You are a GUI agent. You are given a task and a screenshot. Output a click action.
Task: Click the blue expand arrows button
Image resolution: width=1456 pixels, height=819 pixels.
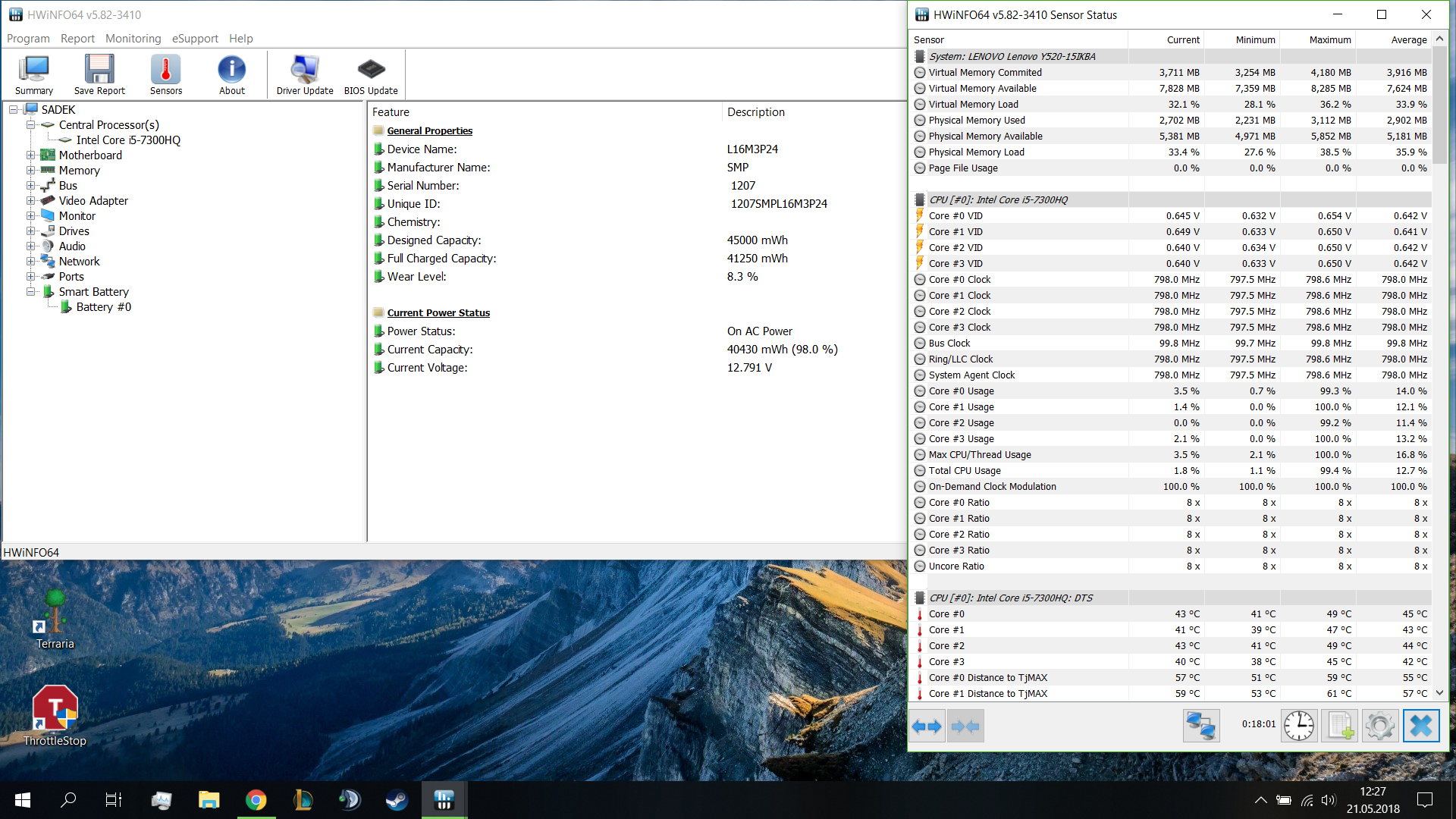tap(927, 726)
